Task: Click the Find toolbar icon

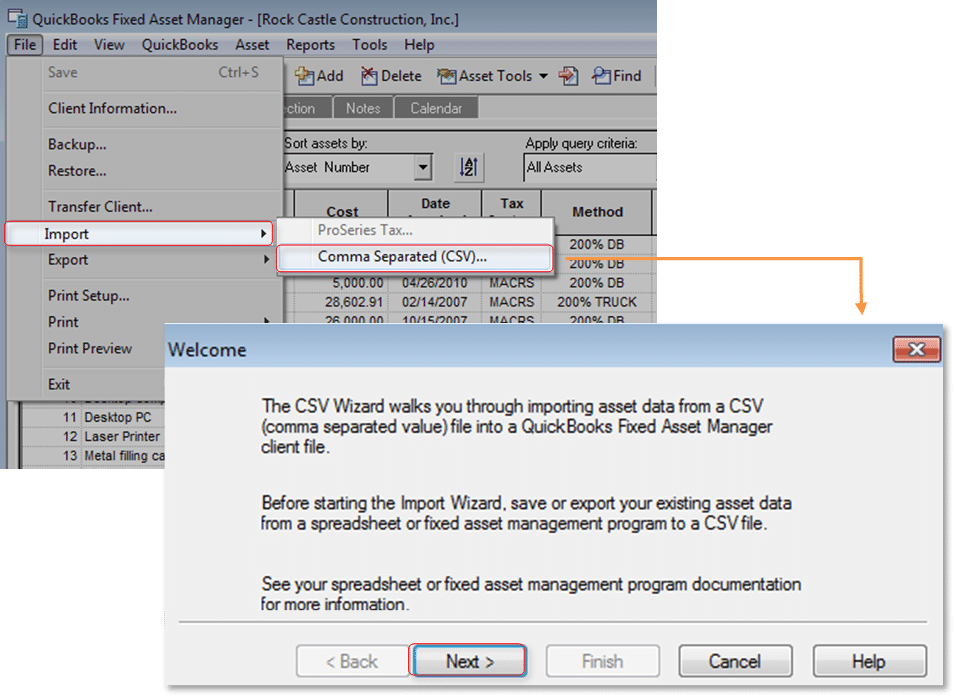Action: click(x=616, y=76)
